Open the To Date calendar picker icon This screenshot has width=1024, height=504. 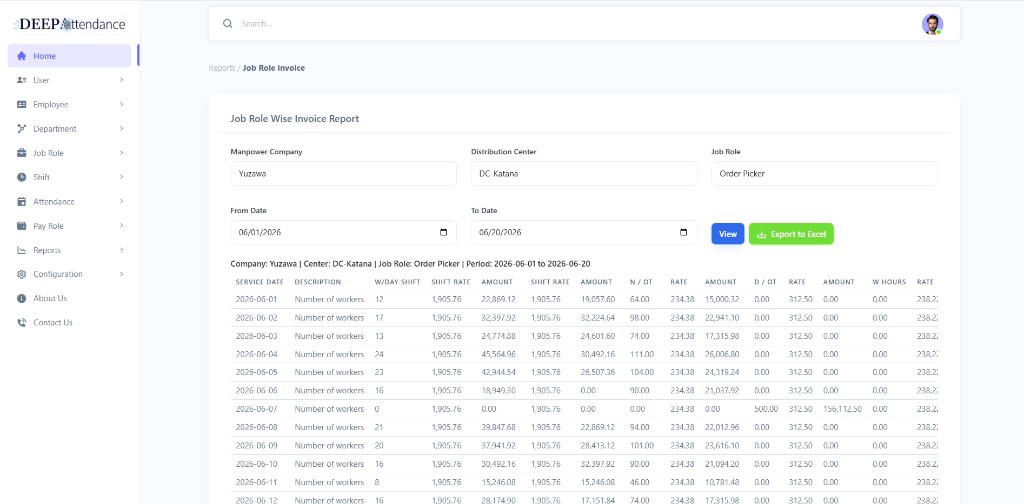tap(684, 232)
